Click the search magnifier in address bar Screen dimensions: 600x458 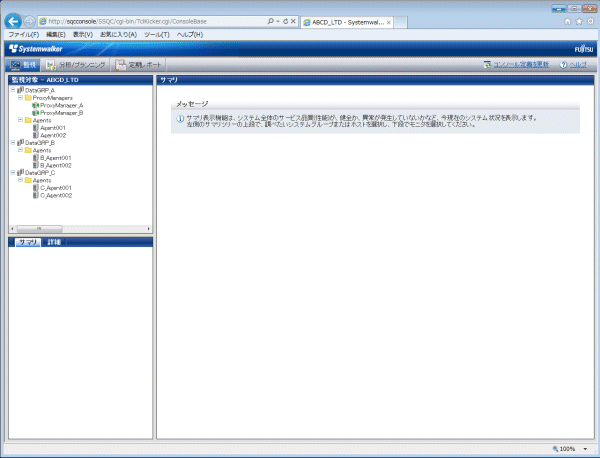(271, 21)
